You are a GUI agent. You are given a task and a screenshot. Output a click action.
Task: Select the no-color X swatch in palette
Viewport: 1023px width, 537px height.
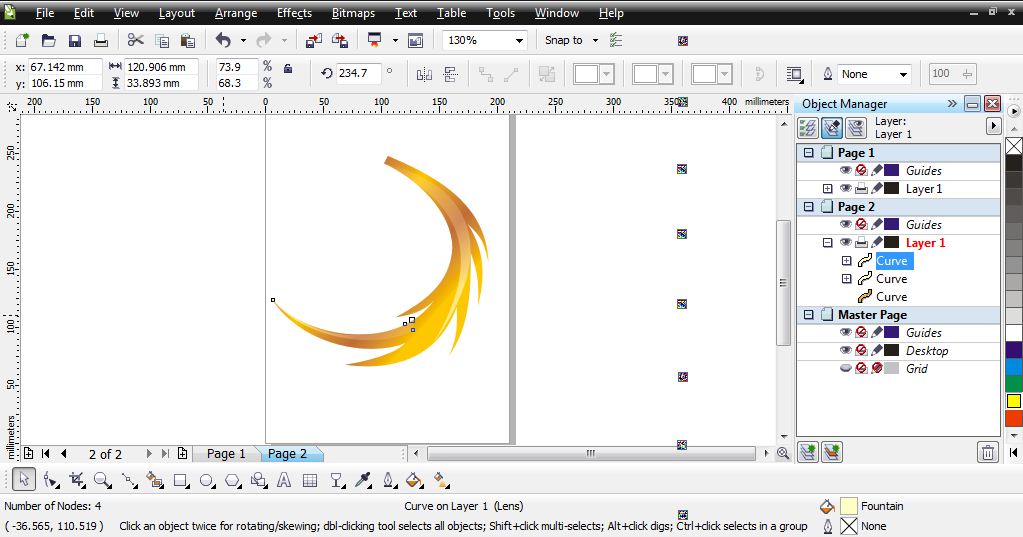(1014, 146)
